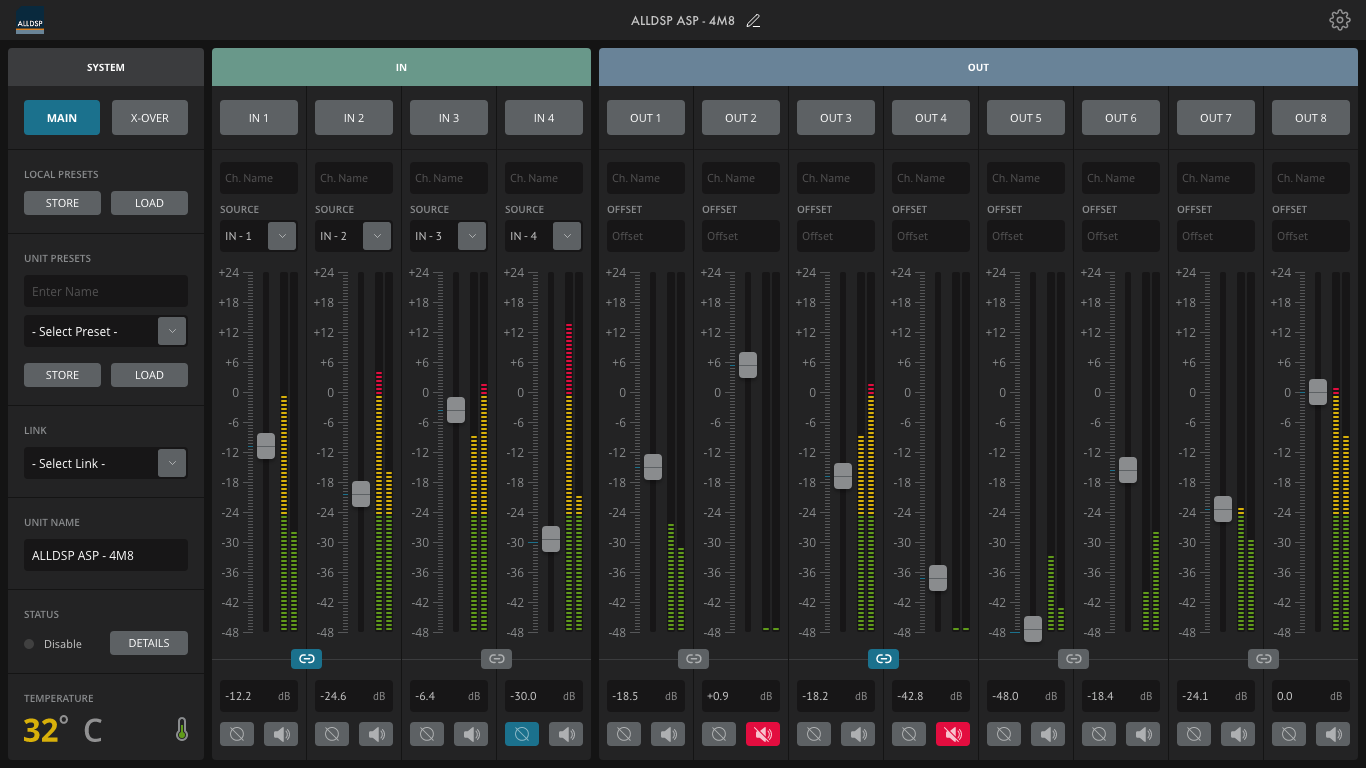The width and height of the screenshot is (1366, 768).
Task: Switch to the X-OVER tab
Action: (149, 118)
